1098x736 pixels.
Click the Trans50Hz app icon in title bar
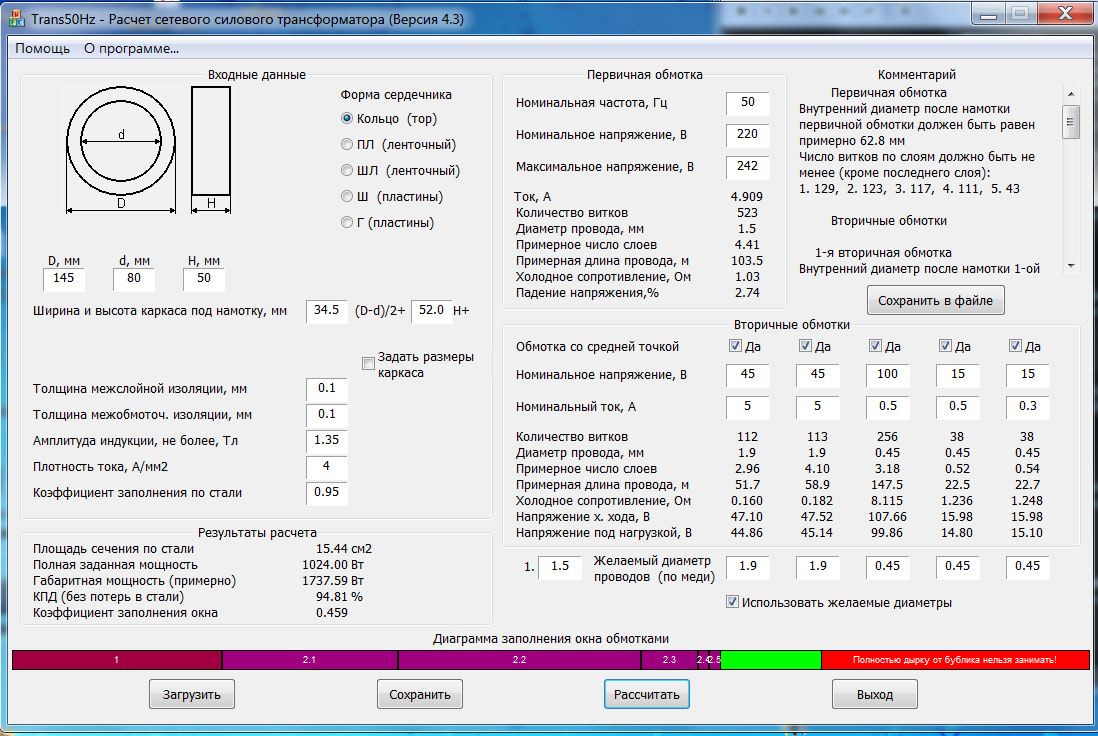pyautogui.click(x=16, y=18)
